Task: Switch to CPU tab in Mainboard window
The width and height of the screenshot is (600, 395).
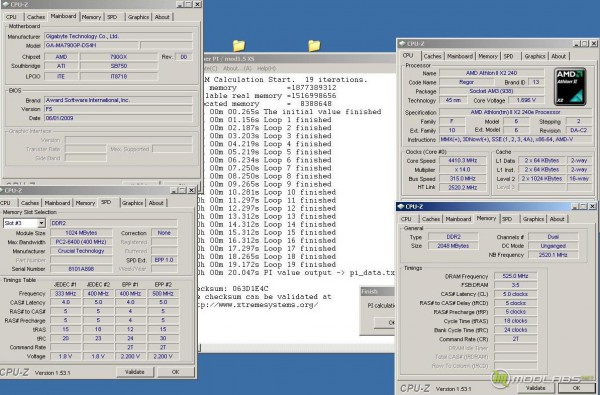Action: coord(11,17)
